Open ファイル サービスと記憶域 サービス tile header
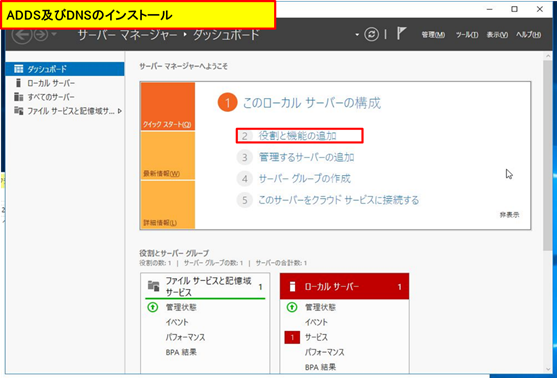The image size is (557, 378). pos(205,286)
